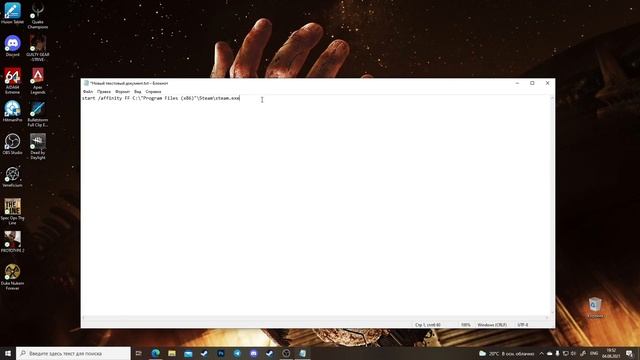Select the HitmanPro desktop icon
The height and width of the screenshot is (360, 640).
pyautogui.click(x=12, y=111)
